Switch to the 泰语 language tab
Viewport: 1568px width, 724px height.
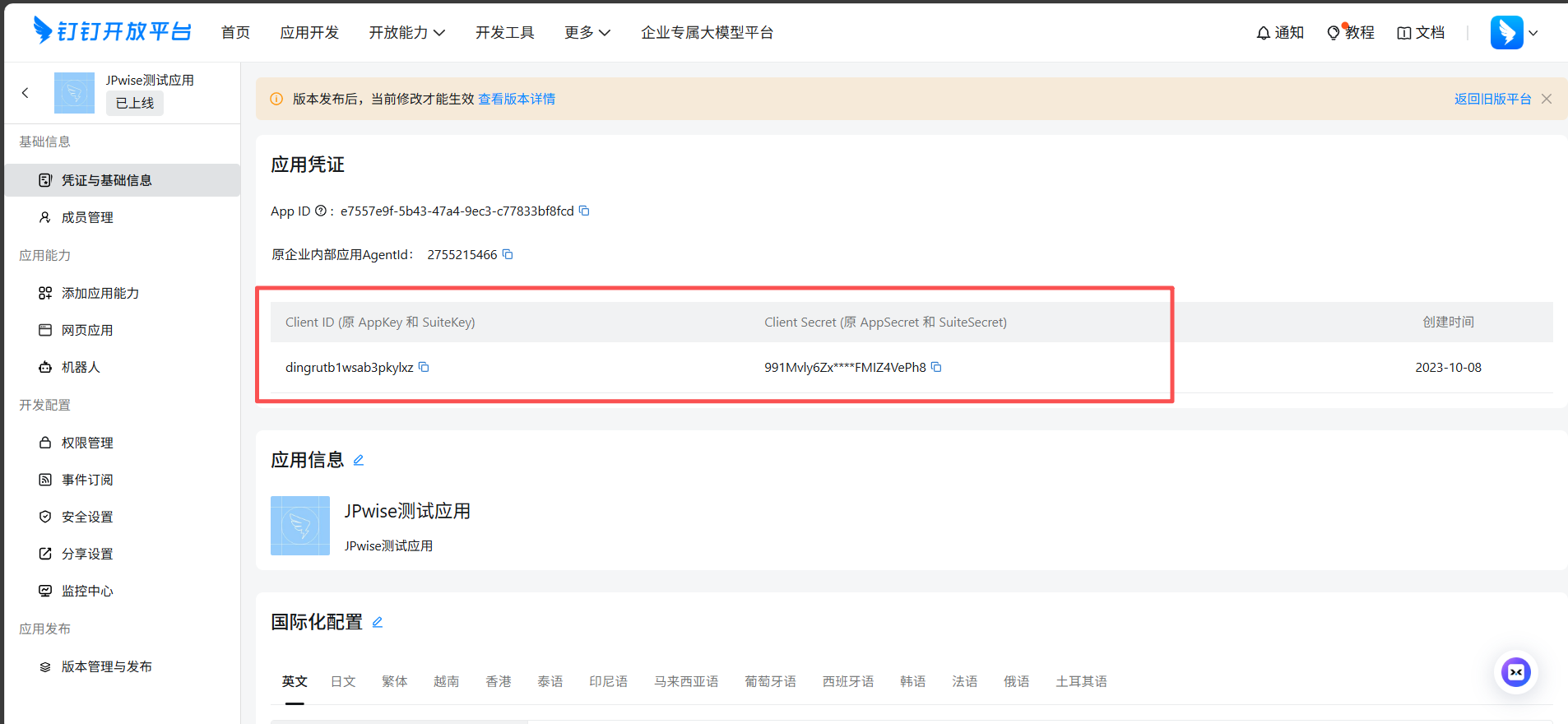(550, 681)
